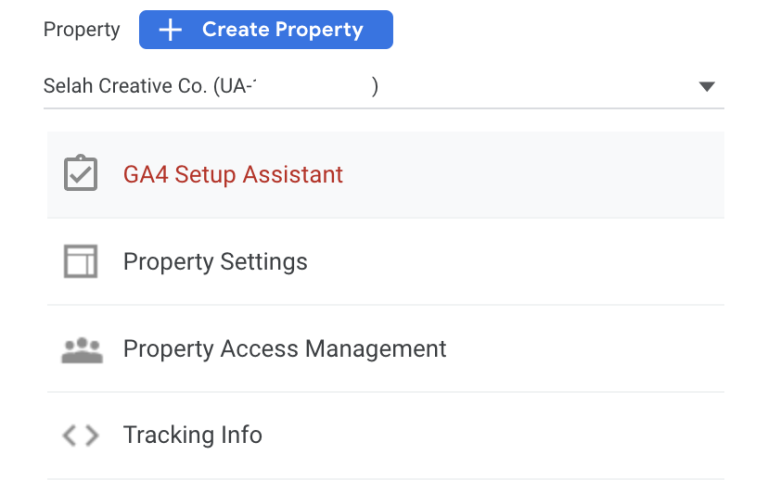Go to Property Settings

click(x=215, y=262)
